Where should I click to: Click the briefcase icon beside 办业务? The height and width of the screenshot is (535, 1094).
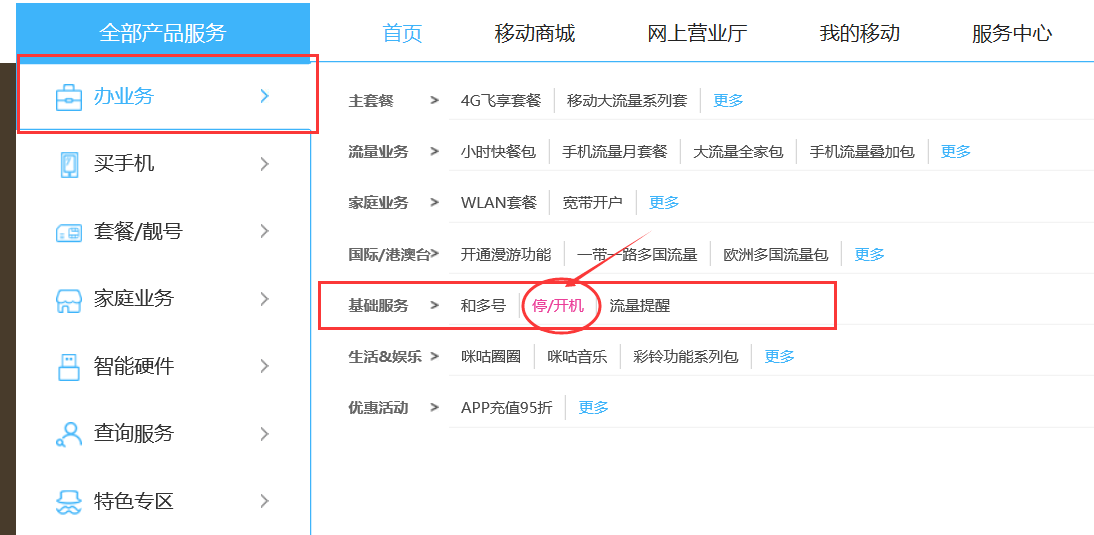coord(68,97)
